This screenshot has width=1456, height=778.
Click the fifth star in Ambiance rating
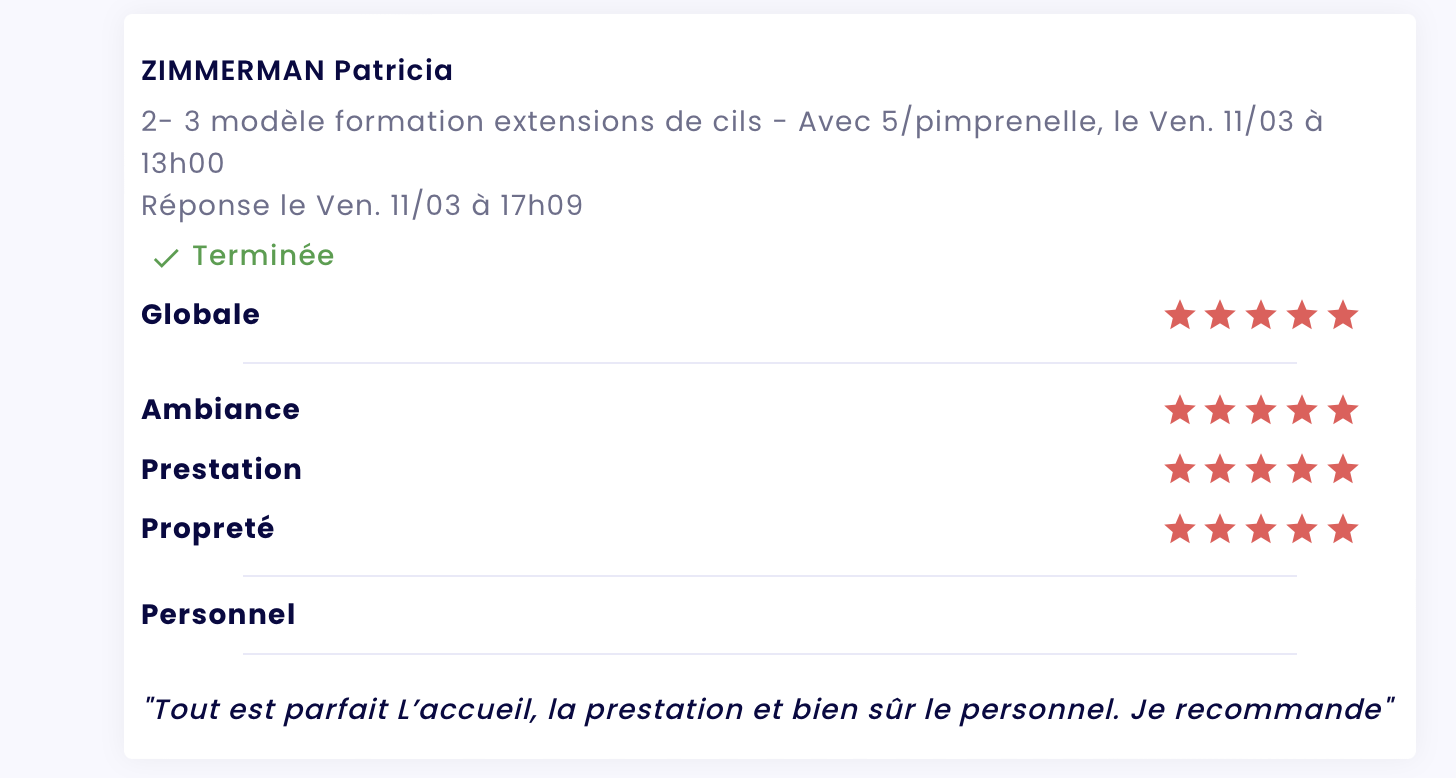[1342, 410]
